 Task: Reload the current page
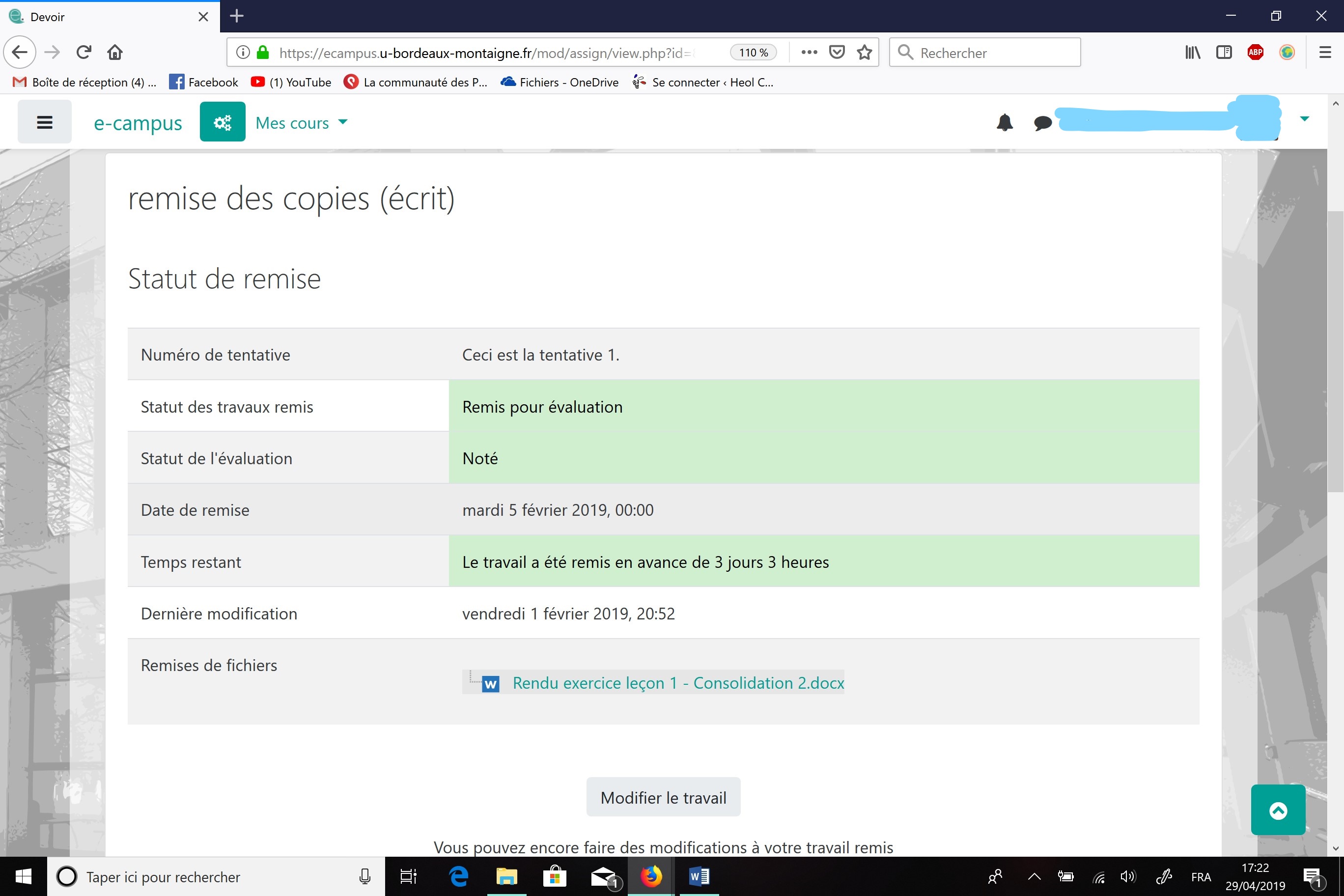(84, 53)
